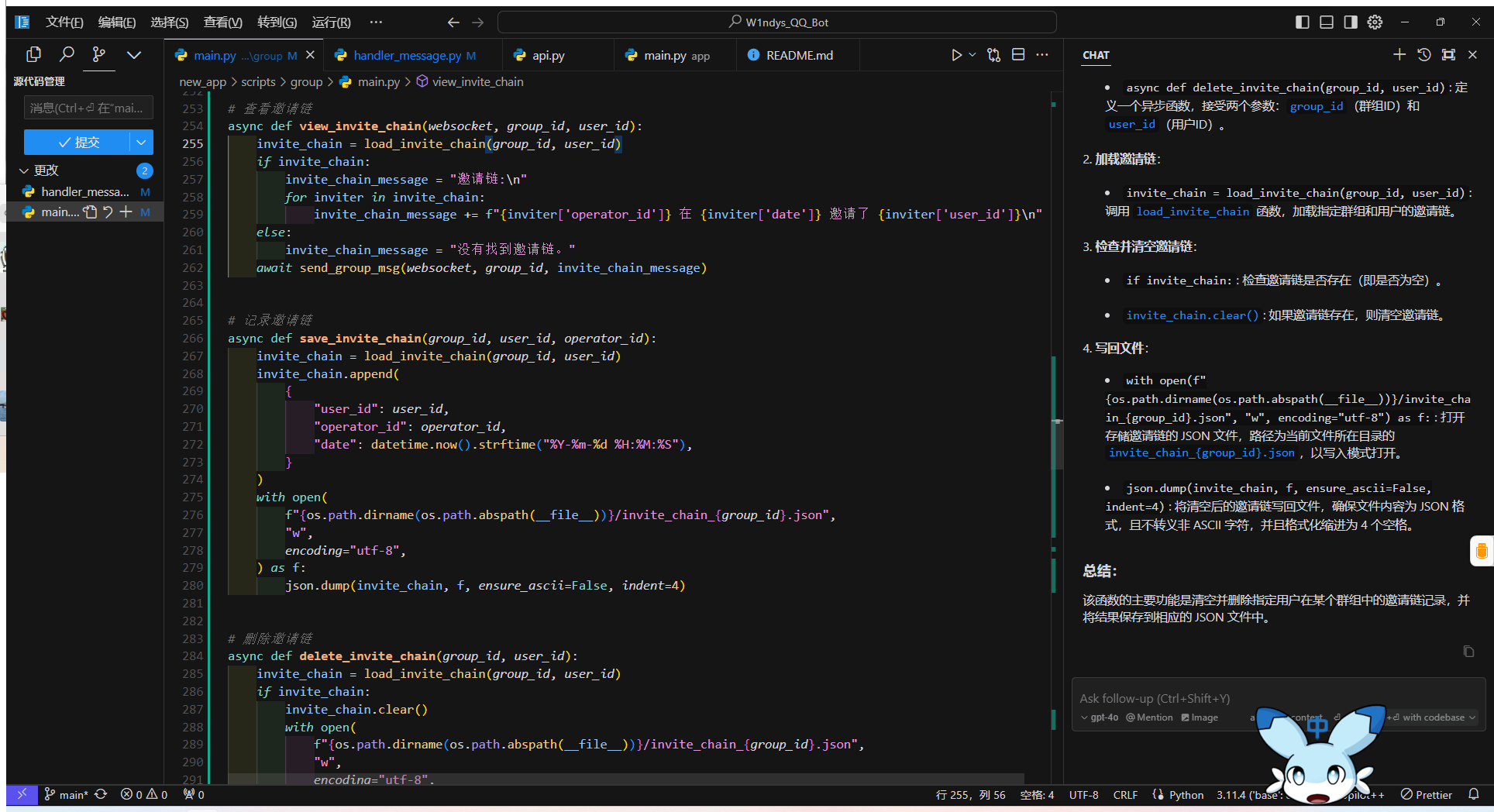Split the editor to the right
The image size is (1494, 812).
pyautogui.click(x=1018, y=55)
